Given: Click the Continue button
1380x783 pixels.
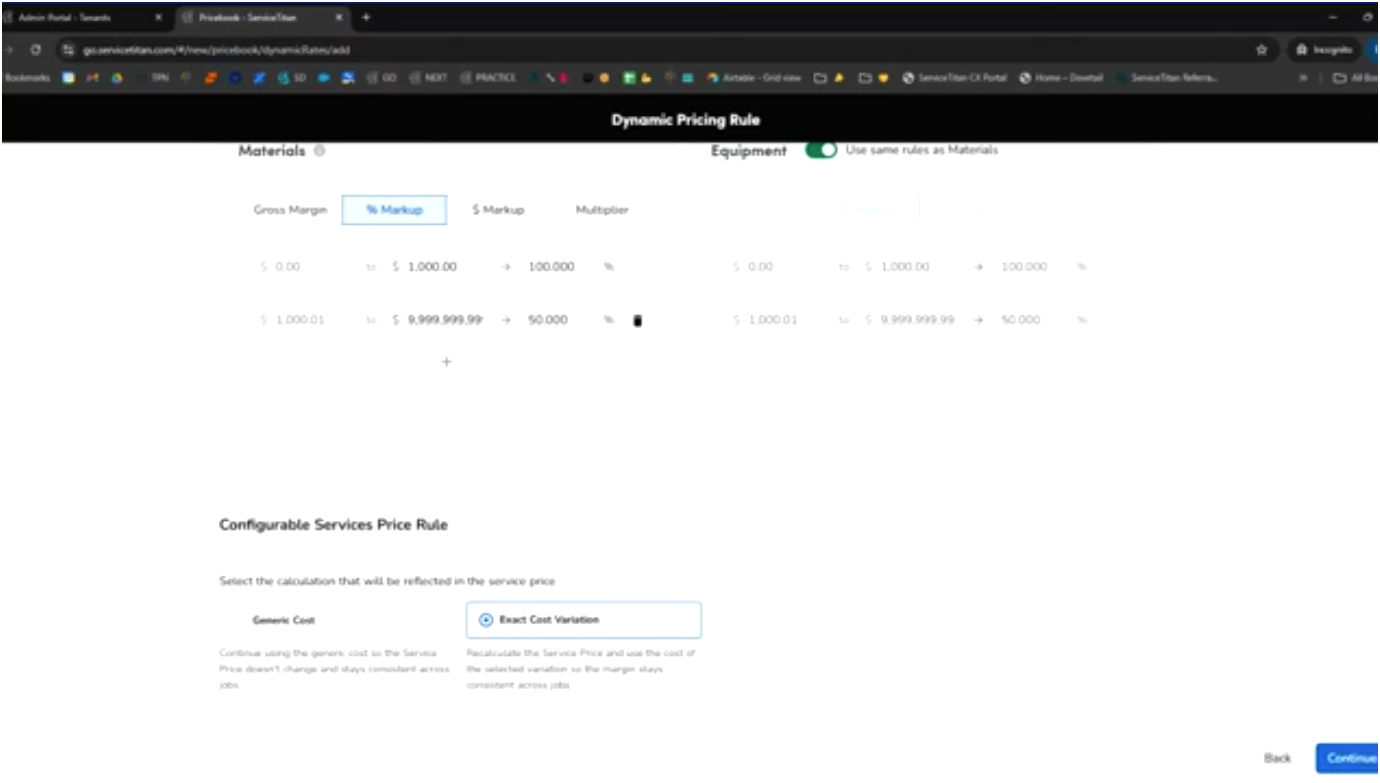Looking at the screenshot, I should 1350,758.
